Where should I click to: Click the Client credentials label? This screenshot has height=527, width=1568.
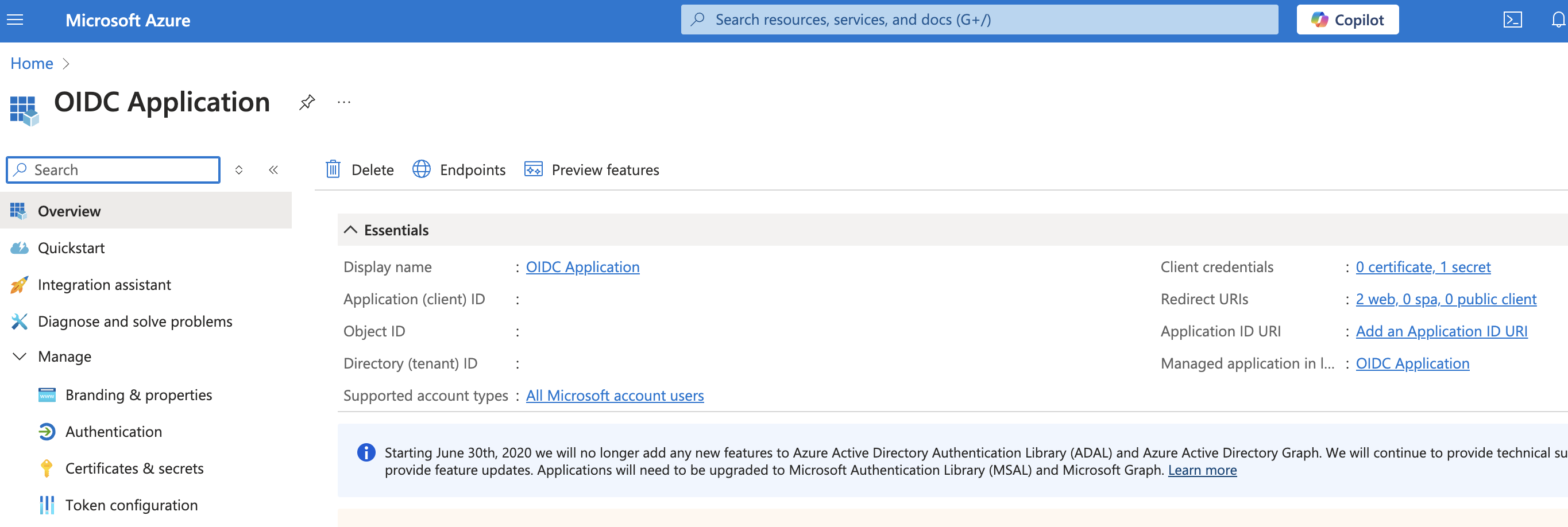click(x=1217, y=267)
